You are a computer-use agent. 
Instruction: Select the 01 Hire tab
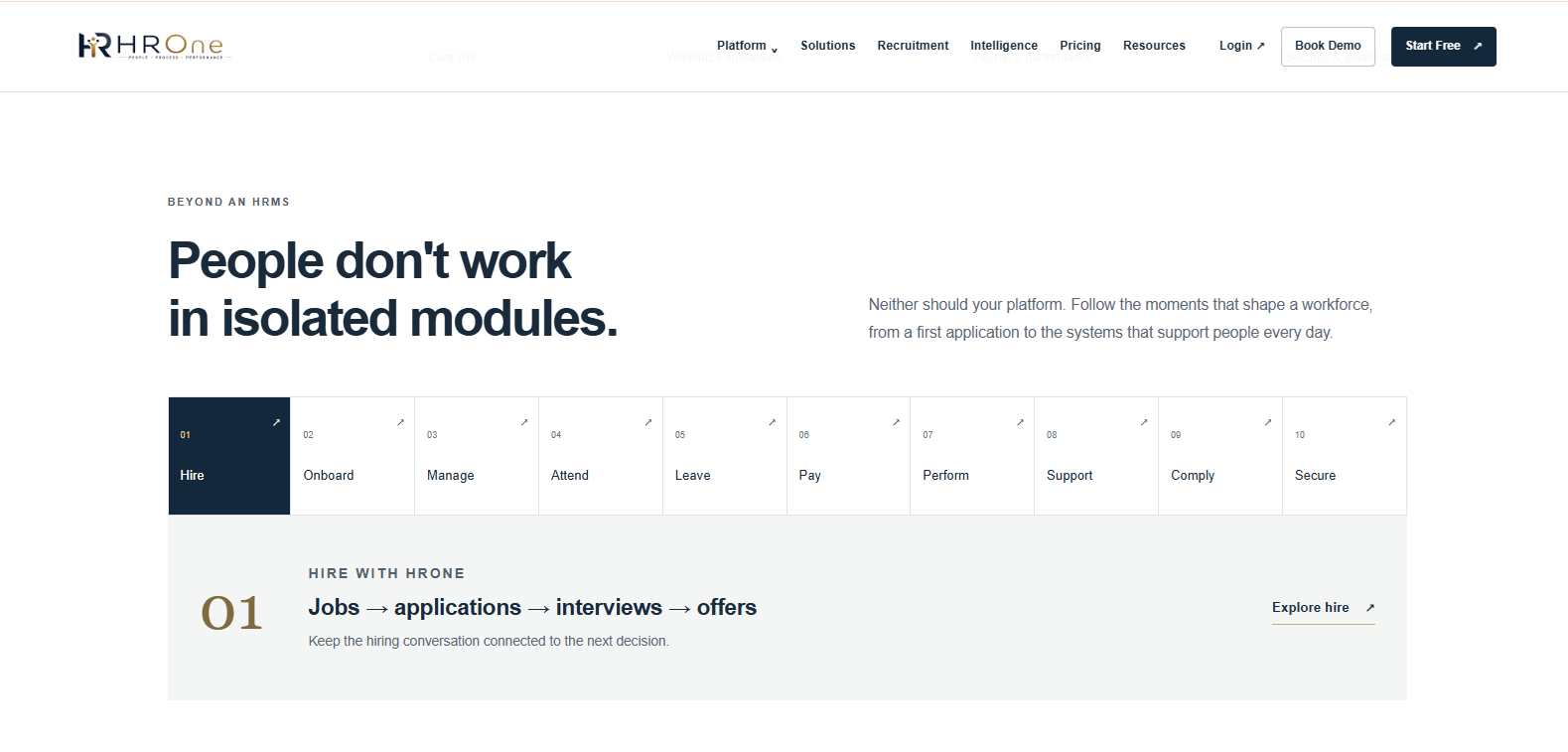229,456
